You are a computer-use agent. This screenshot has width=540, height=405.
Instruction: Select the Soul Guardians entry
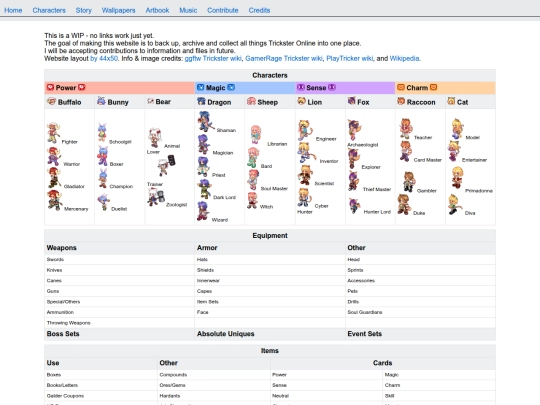(420, 312)
